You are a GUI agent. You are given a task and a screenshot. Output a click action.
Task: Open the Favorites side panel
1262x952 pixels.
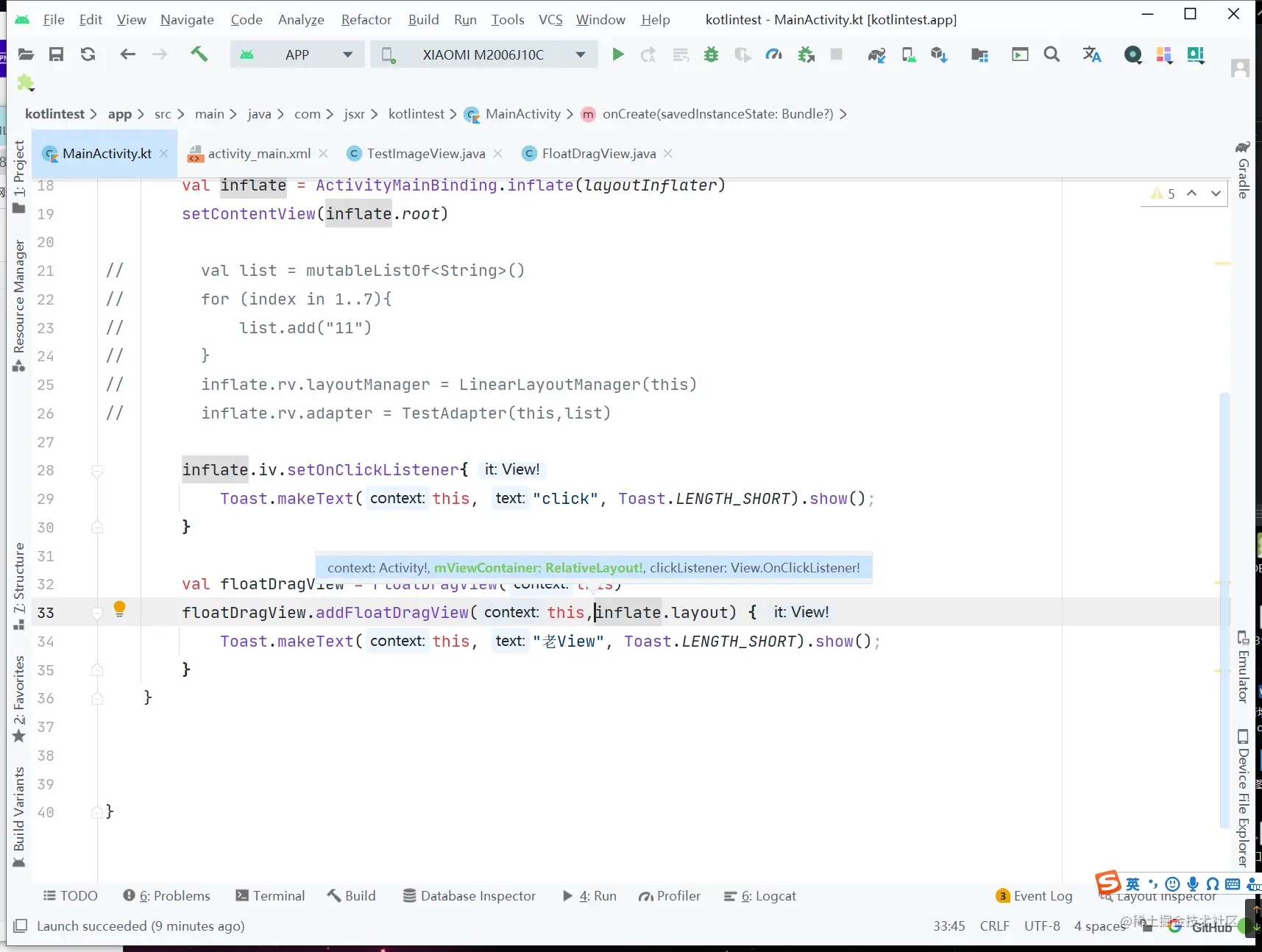[x=19, y=699]
